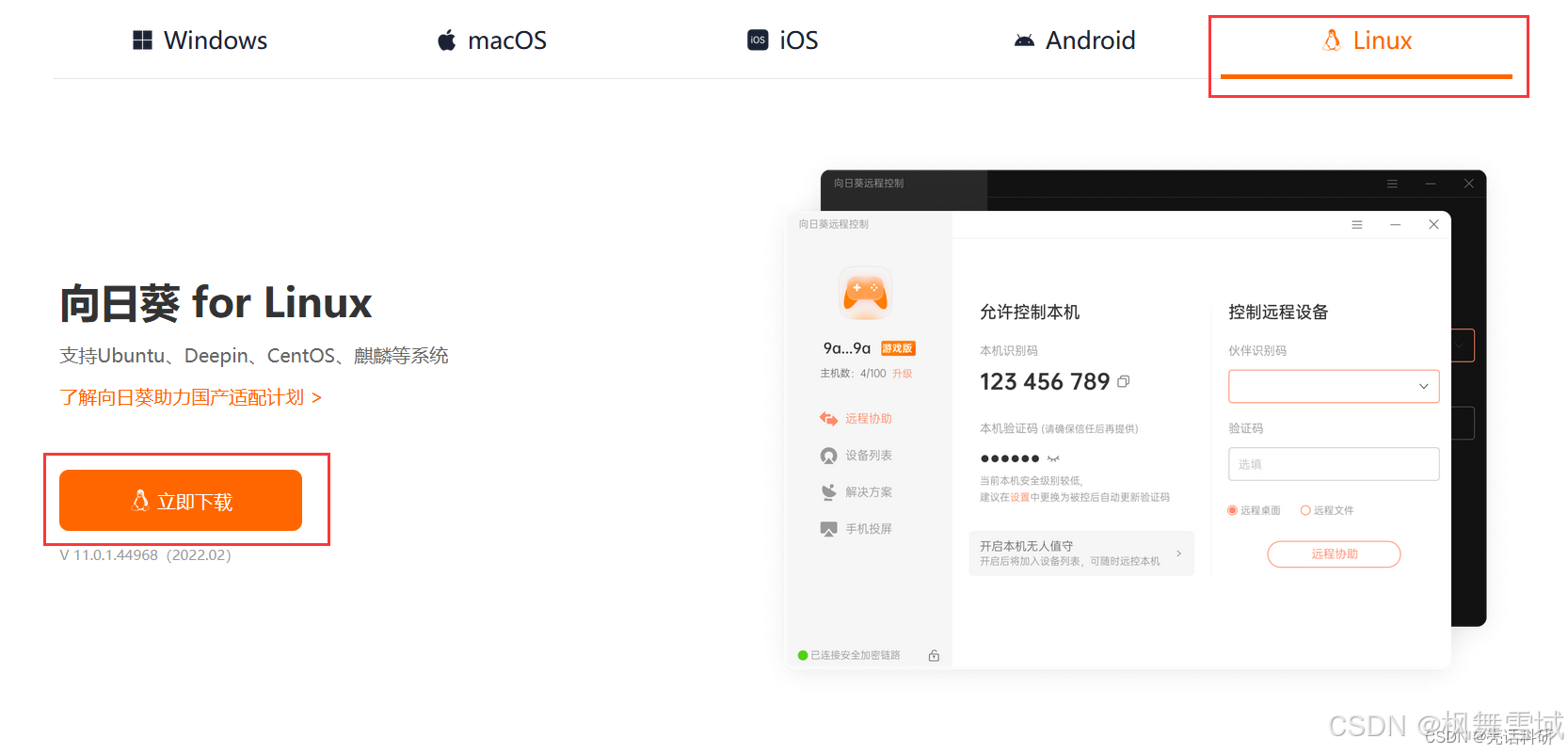Image resolution: width=1568 pixels, height=754 pixels.
Task: Click the gamepad avatar icon
Action: 865,293
